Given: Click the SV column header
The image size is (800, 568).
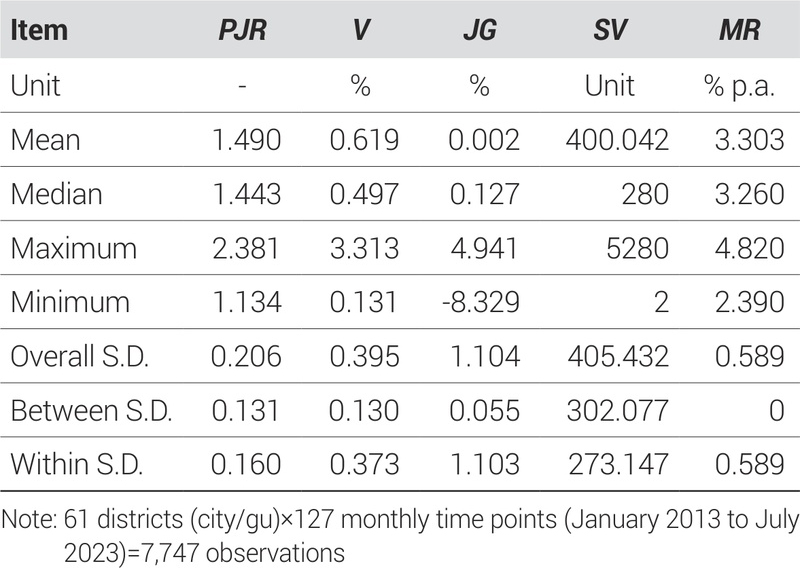Looking at the screenshot, I should click(x=610, y=30).
